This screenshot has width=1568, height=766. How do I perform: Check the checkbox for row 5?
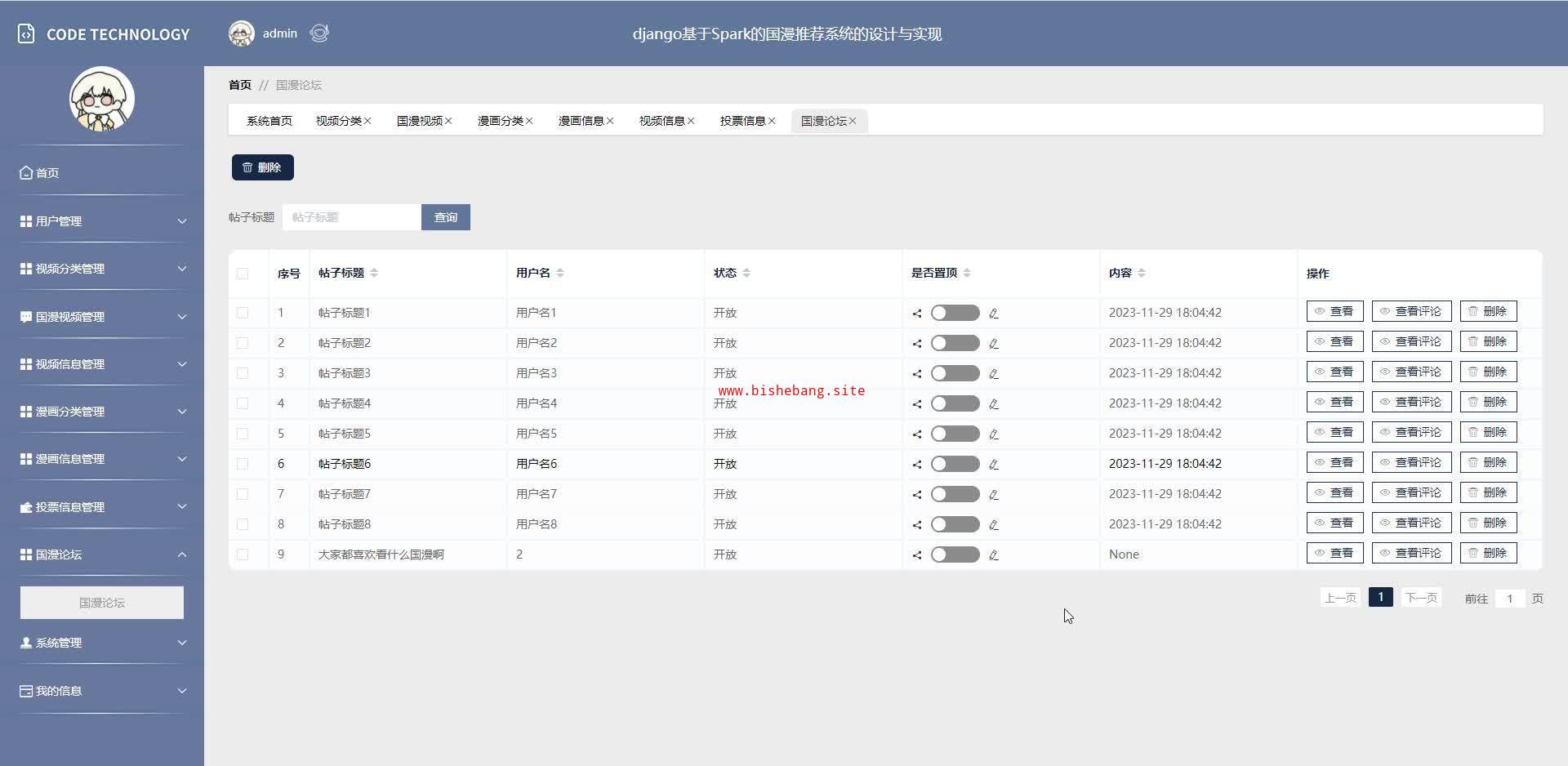pos(243,434)
